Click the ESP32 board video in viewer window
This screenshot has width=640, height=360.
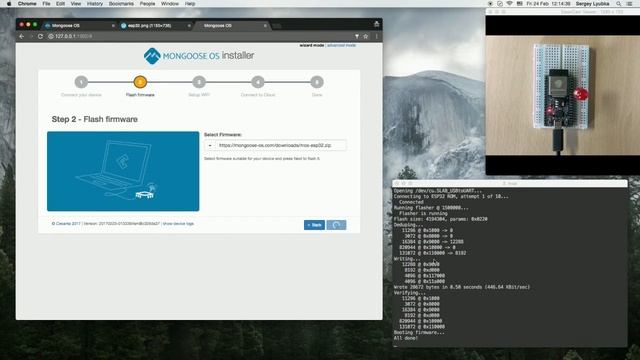pos(562,95)
